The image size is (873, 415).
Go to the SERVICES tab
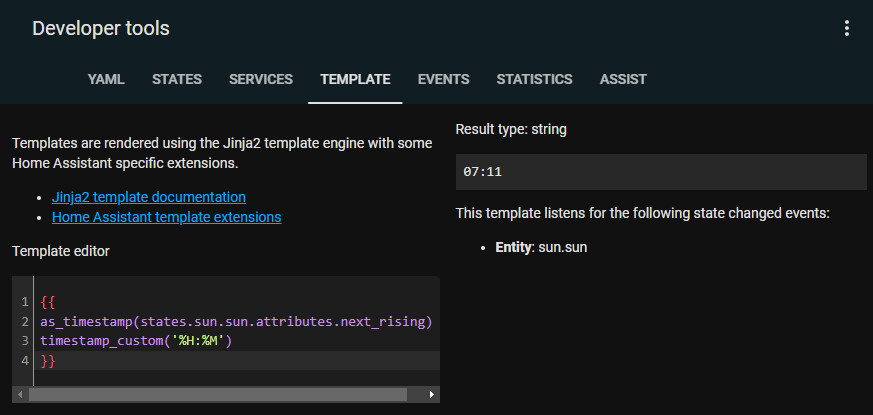click(x=261, y=79)
